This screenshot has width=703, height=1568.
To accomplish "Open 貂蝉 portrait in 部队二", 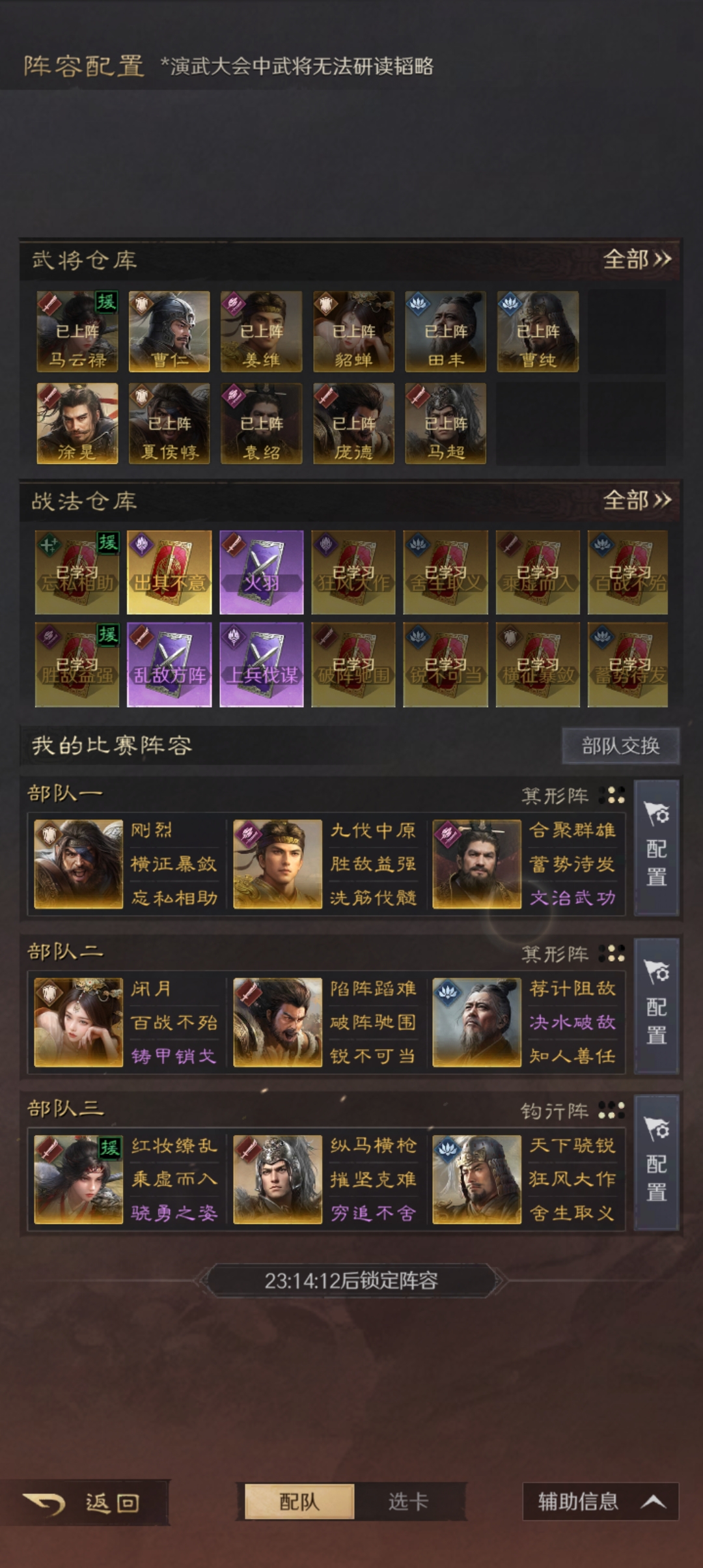I will 78,1022.
